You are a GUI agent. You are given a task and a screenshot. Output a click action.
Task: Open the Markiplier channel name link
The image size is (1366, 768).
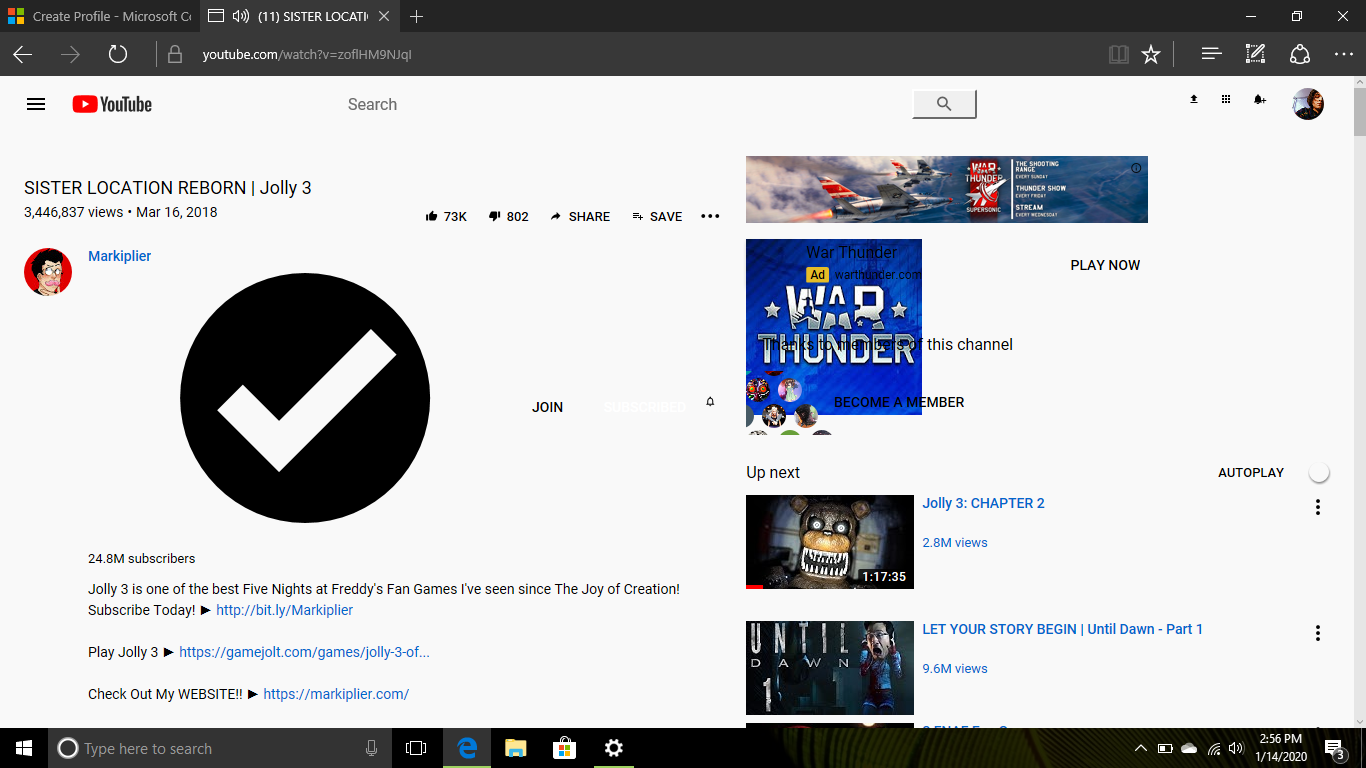(x=120, y=256)
